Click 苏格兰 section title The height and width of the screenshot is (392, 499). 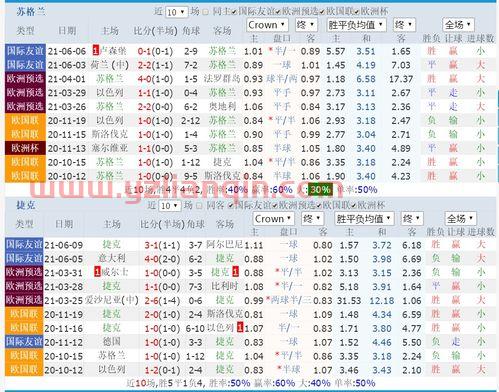[31, 12]
